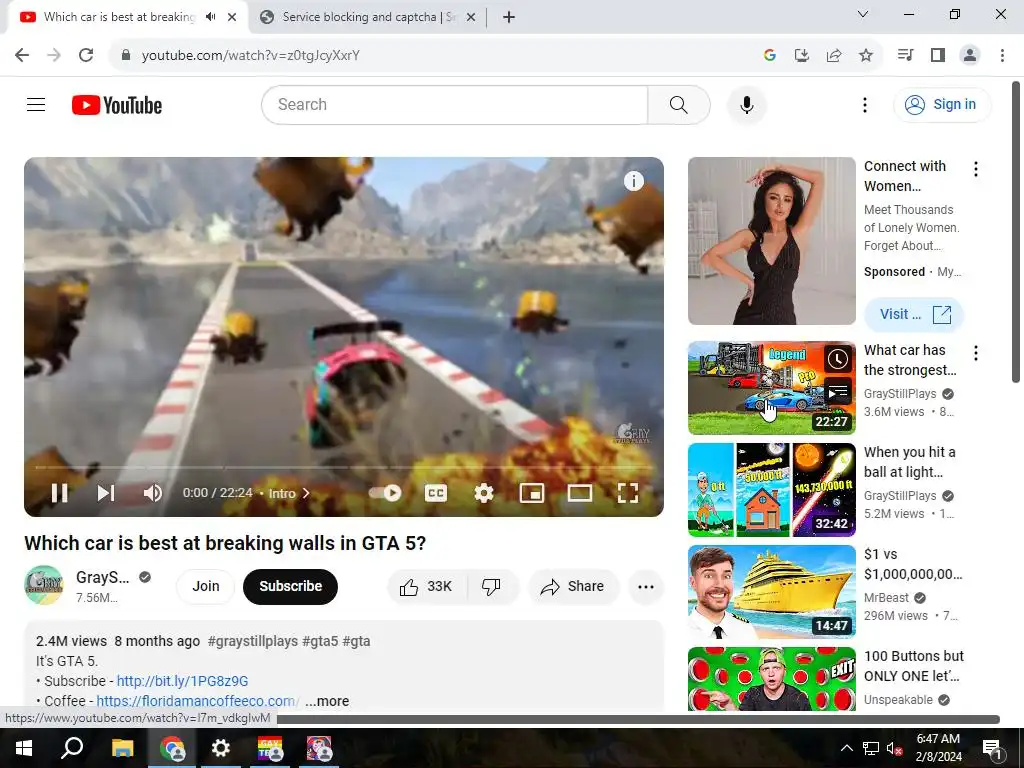Switch to theater mode
1024x768 pixels.
click(x=579, y=493)
